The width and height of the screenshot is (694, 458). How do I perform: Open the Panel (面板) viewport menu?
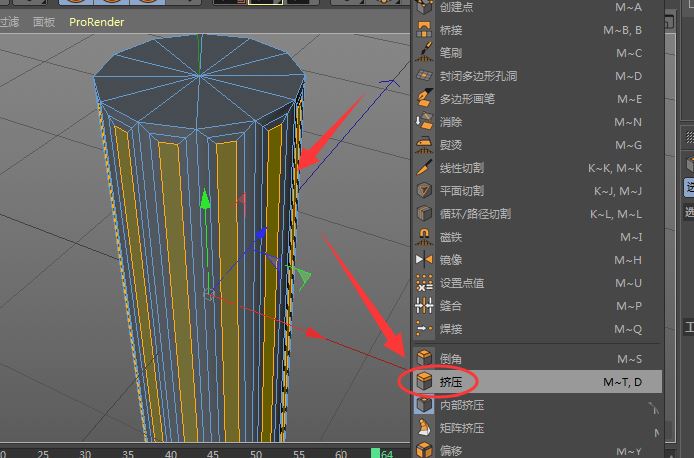tap(44, 21)
